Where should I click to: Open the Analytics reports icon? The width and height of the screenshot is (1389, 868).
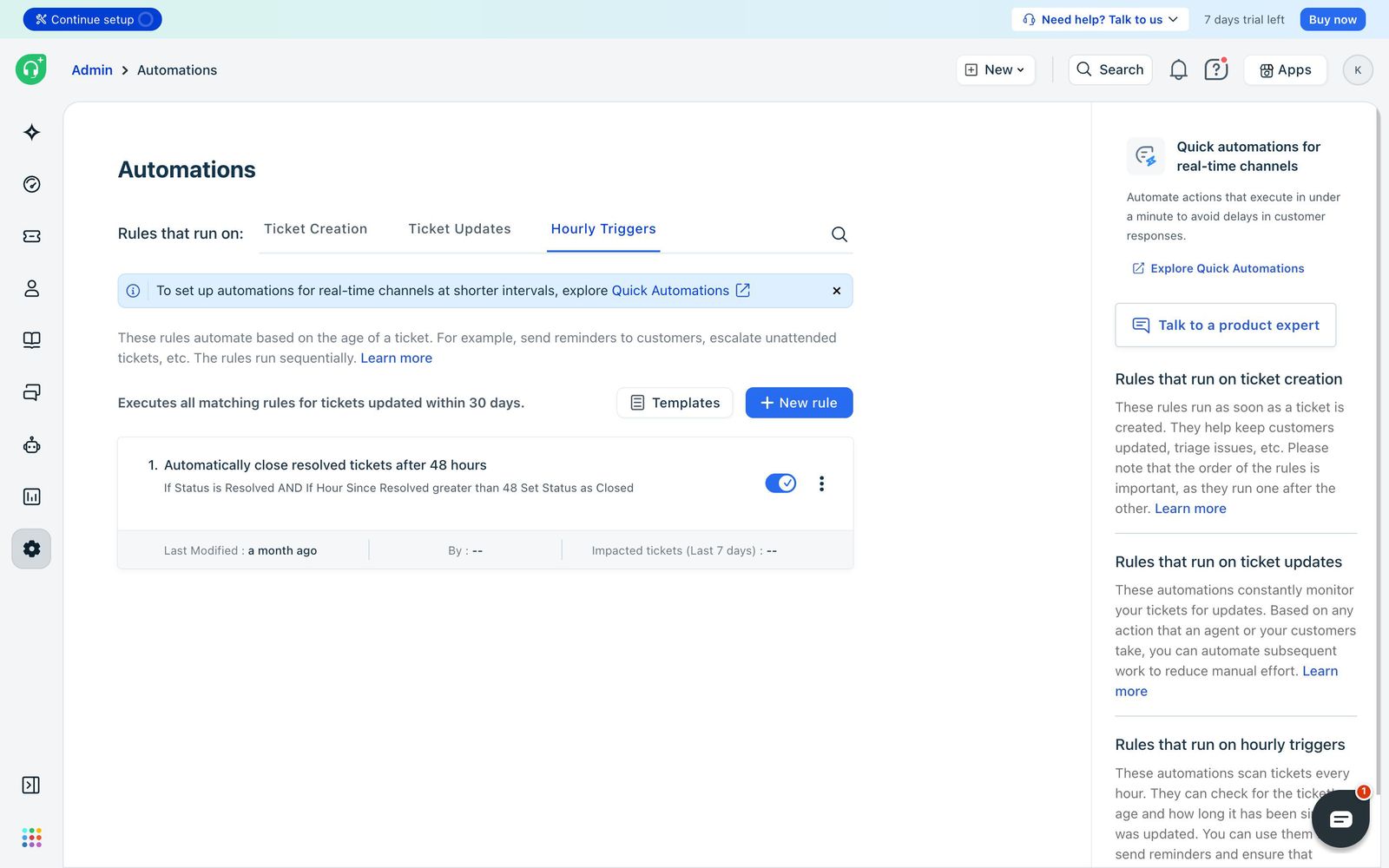pos(31,496)
